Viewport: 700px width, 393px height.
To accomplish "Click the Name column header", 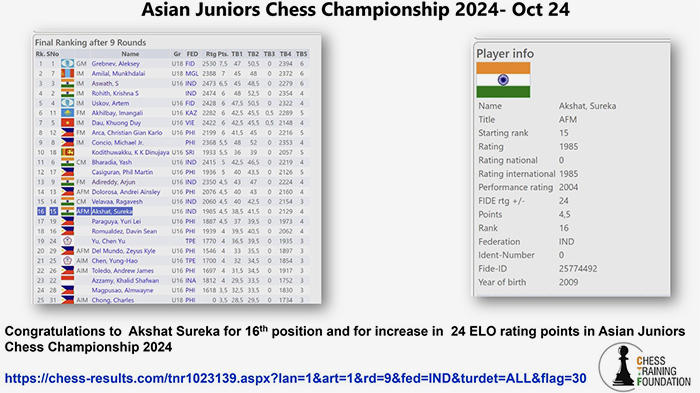I will coord(130,54).
